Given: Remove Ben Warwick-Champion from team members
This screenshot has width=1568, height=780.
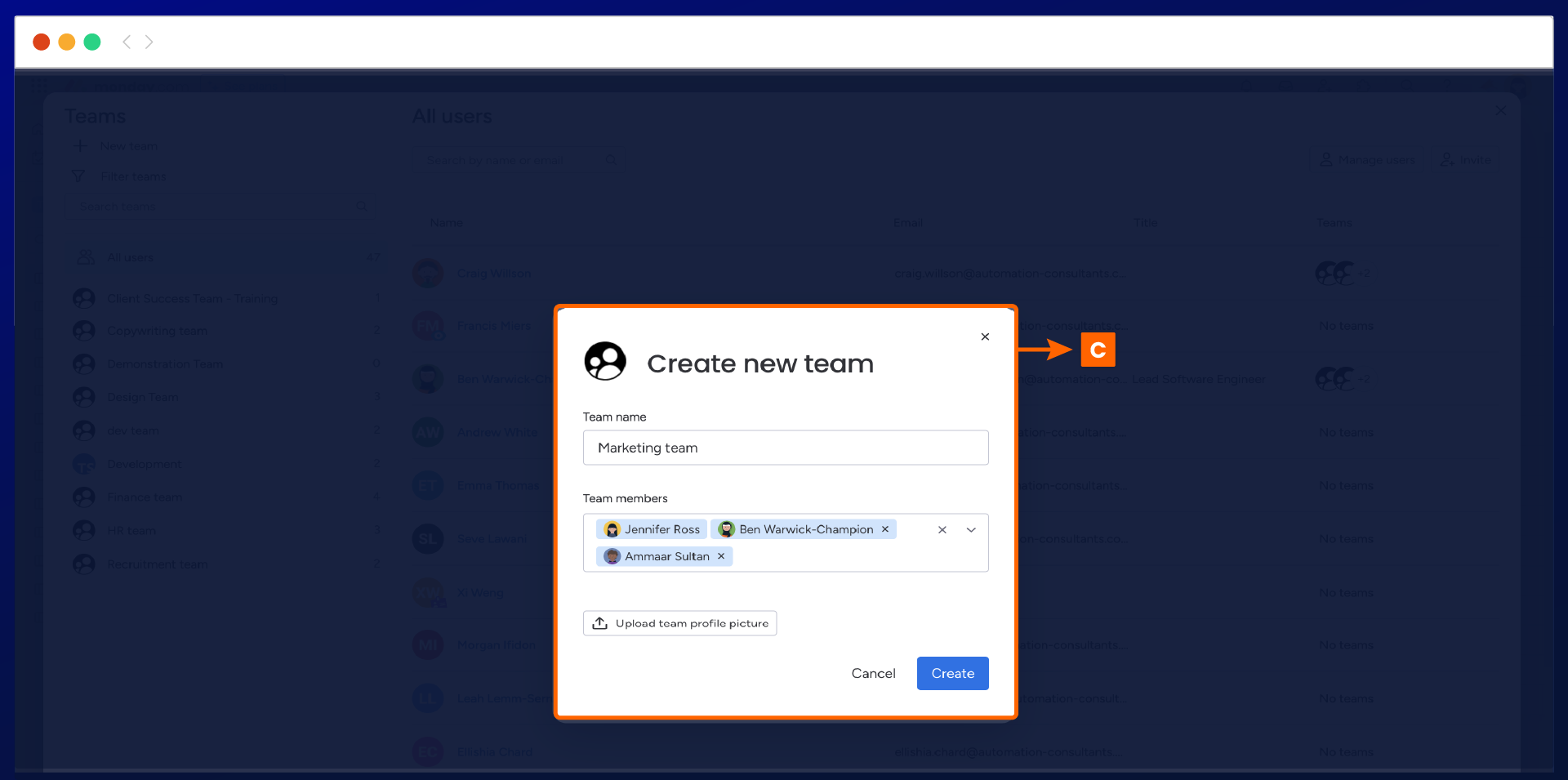Looking at the screenshot, I should 884,529.
